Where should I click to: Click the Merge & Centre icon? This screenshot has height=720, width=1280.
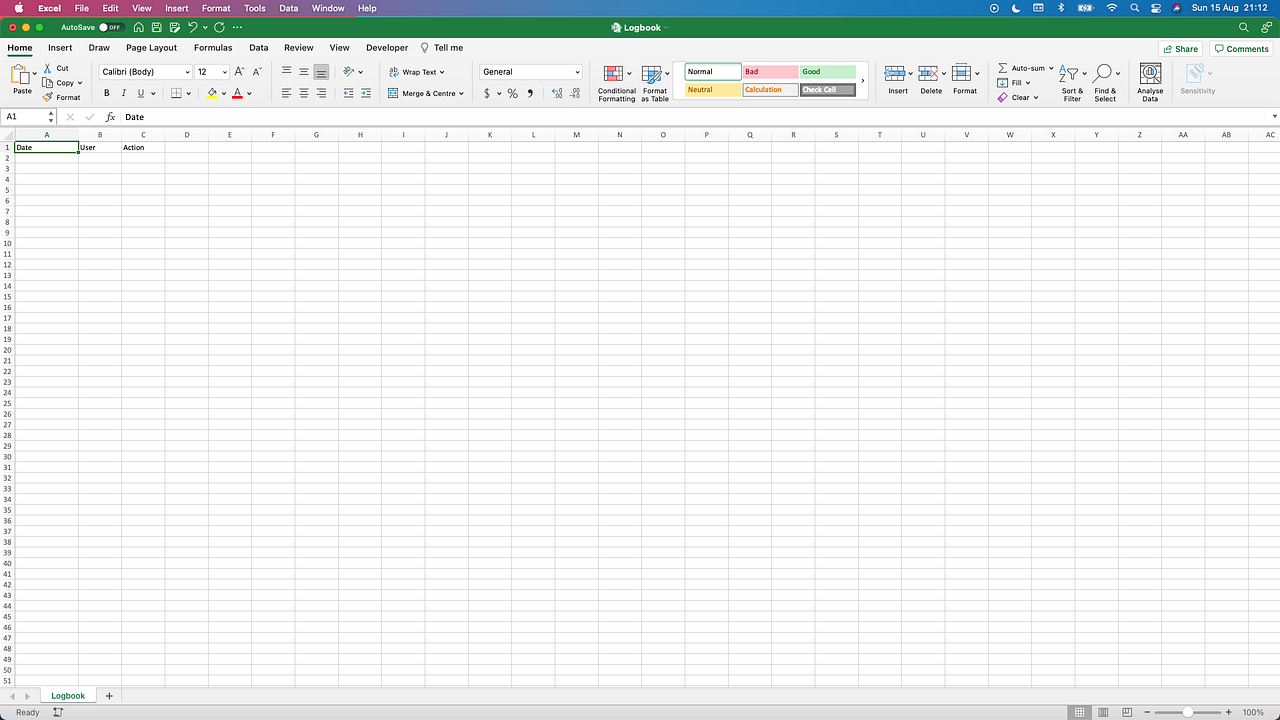(x=426, y=93)
